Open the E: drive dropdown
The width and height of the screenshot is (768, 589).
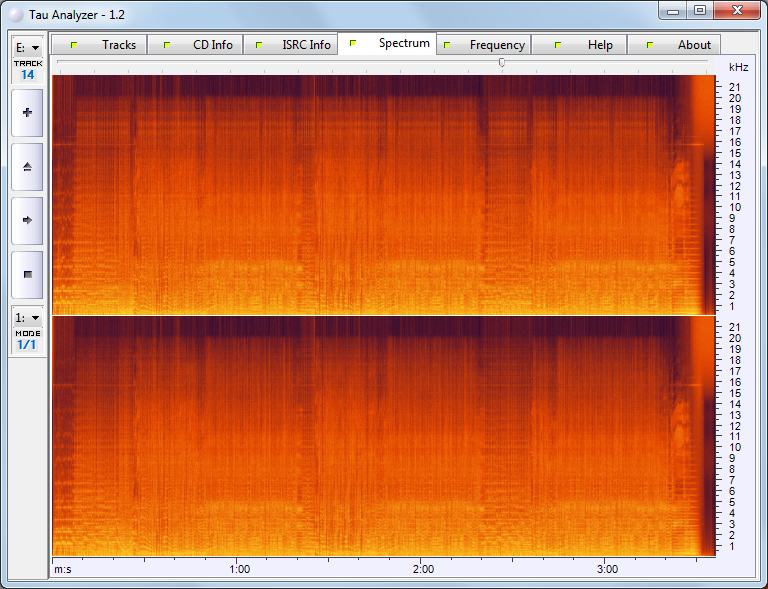(27, 47)
